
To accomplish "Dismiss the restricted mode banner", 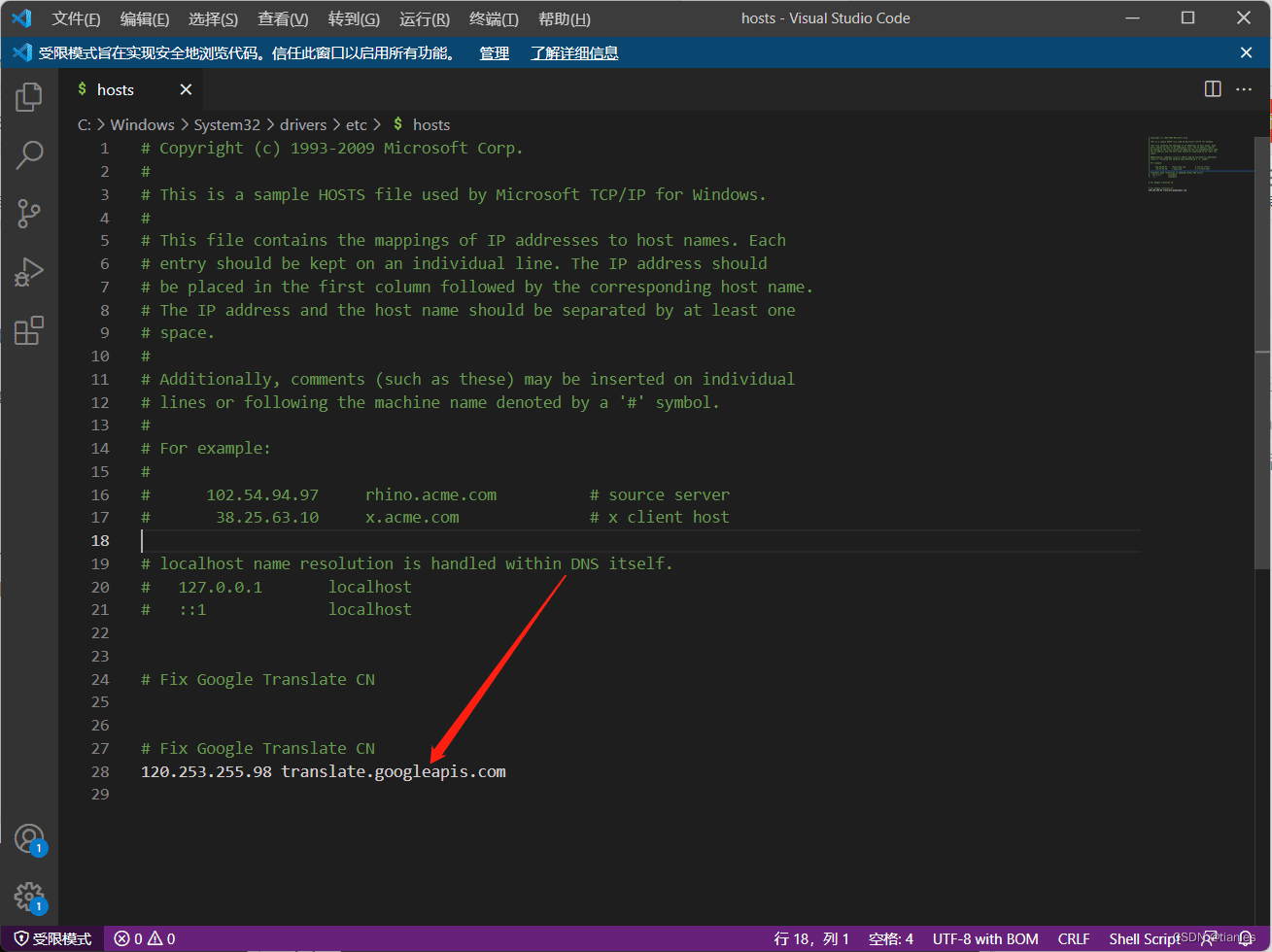I will pos(1246,52).
